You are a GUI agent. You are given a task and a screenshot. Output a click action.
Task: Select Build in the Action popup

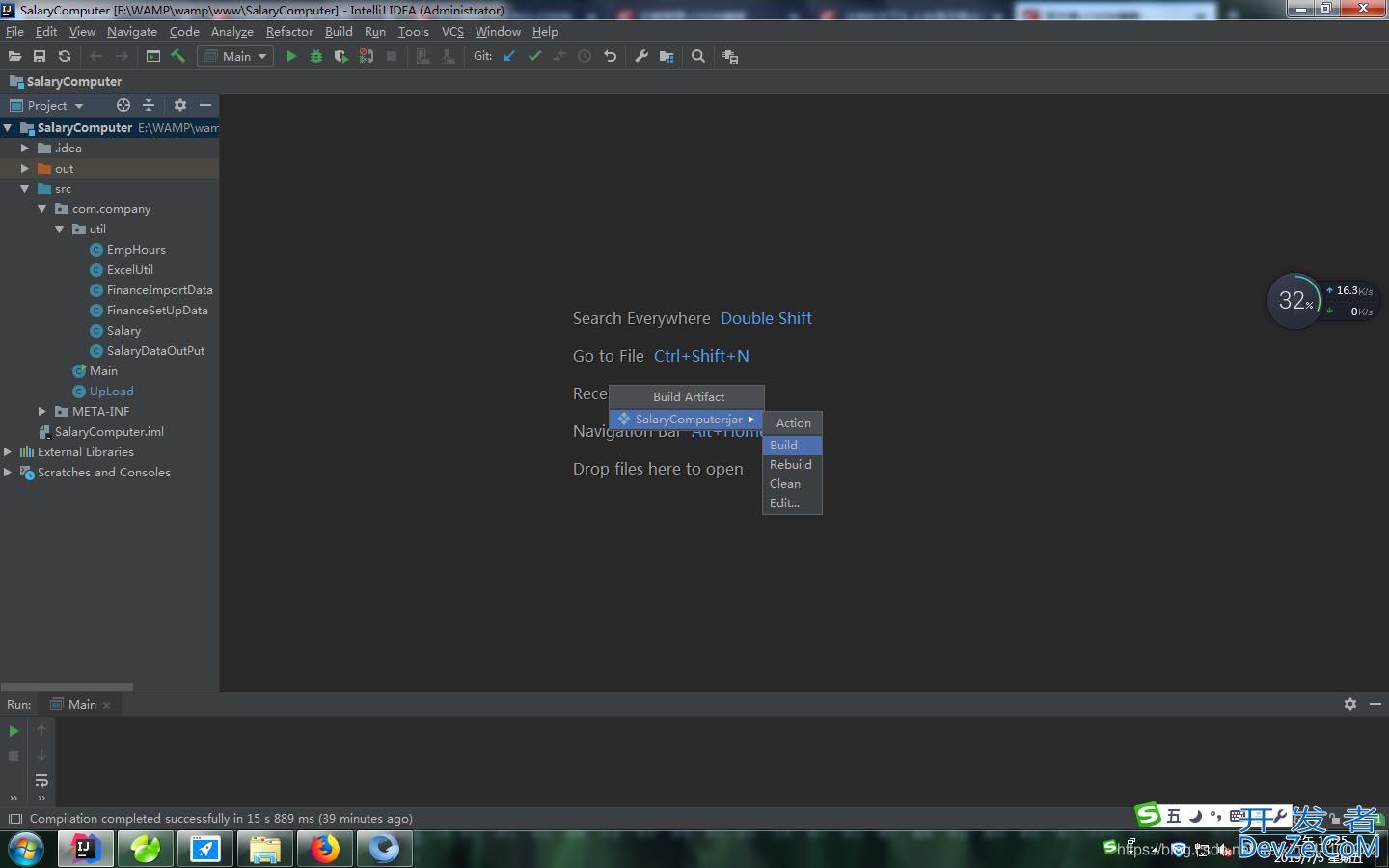[792, 445]
